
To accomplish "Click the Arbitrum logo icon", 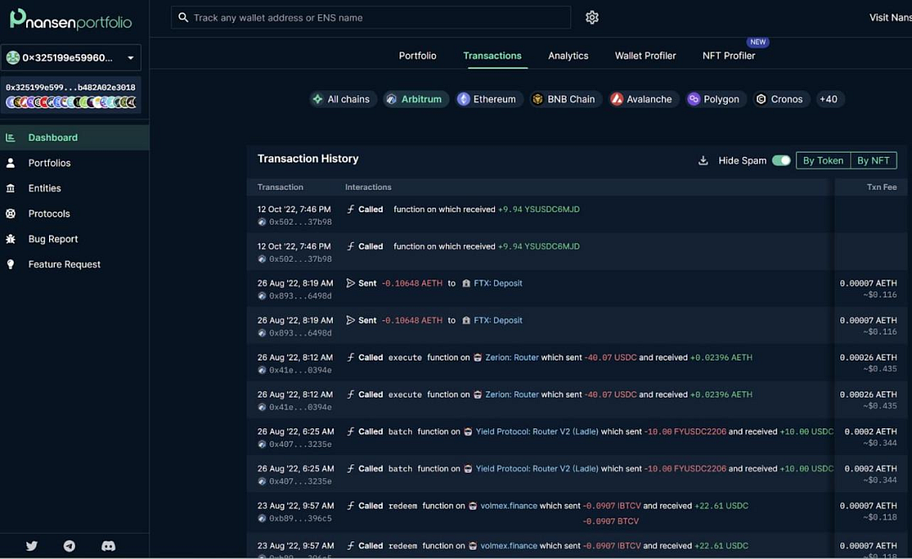I will (391, 99).
